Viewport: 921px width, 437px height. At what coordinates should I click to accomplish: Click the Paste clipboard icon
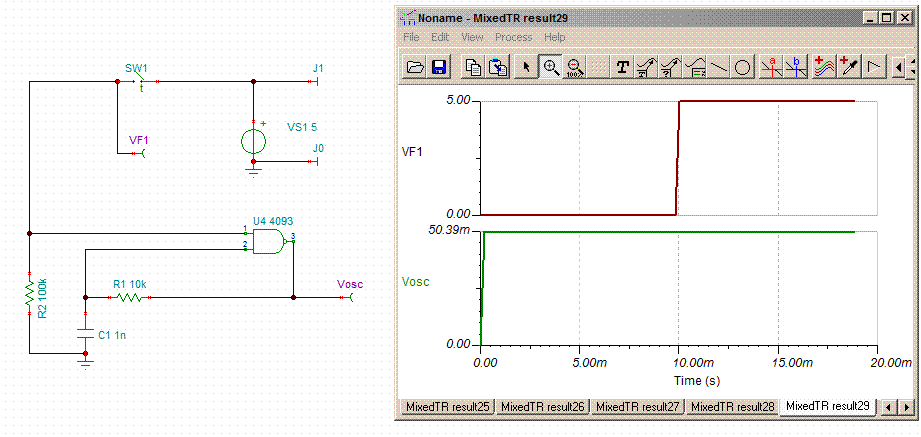[x=498, y=68]
